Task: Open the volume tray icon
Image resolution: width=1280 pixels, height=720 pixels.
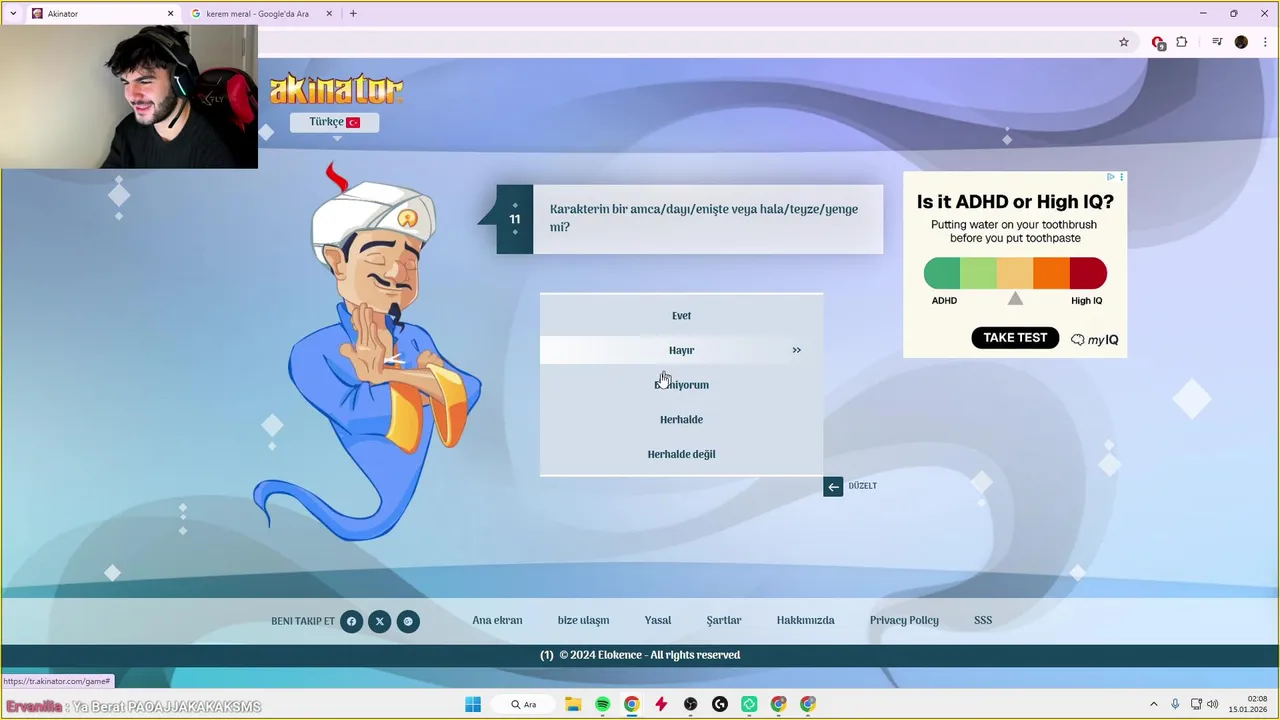Action: pos(1213,704)
